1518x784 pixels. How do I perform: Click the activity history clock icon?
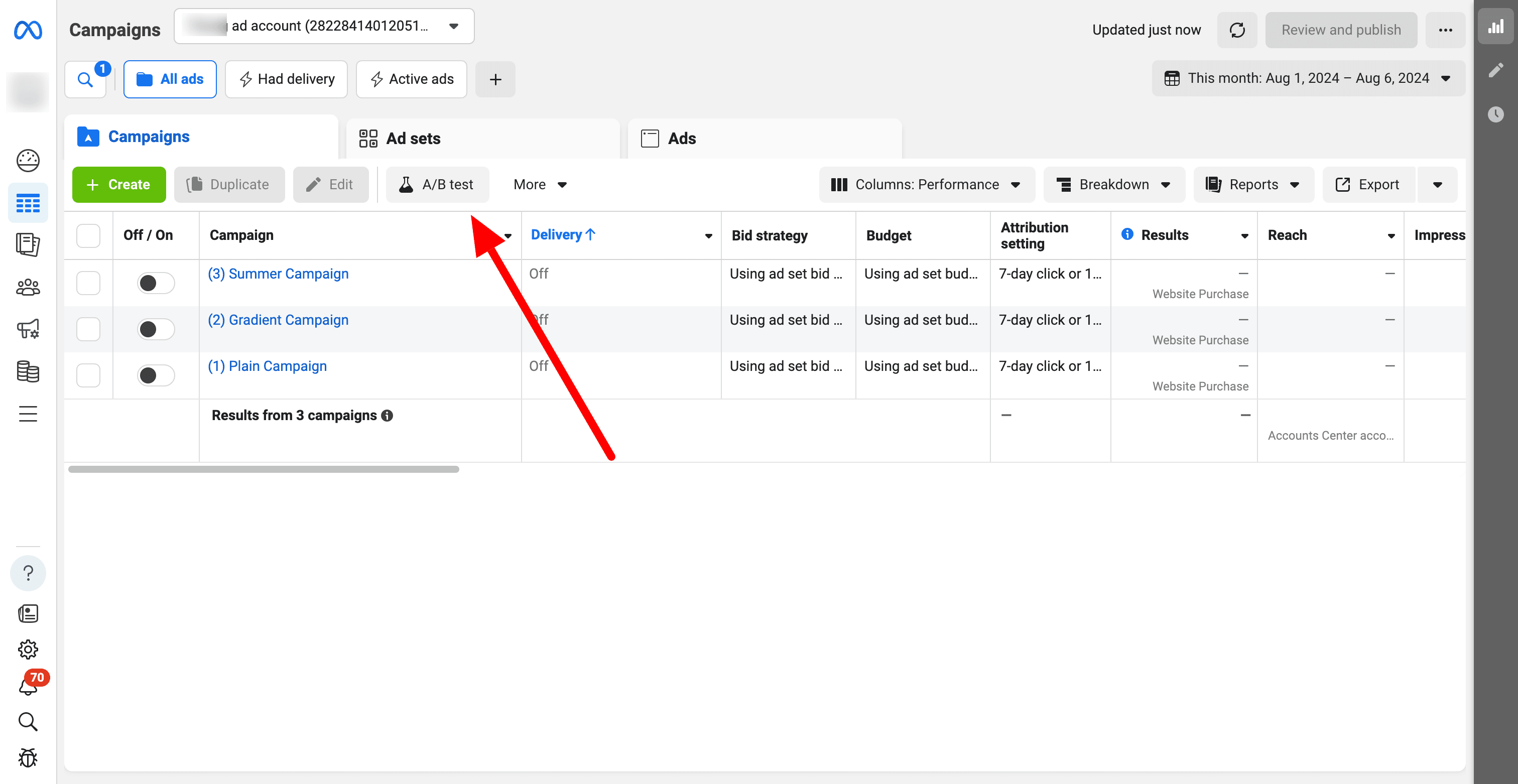click(1495, 113)
